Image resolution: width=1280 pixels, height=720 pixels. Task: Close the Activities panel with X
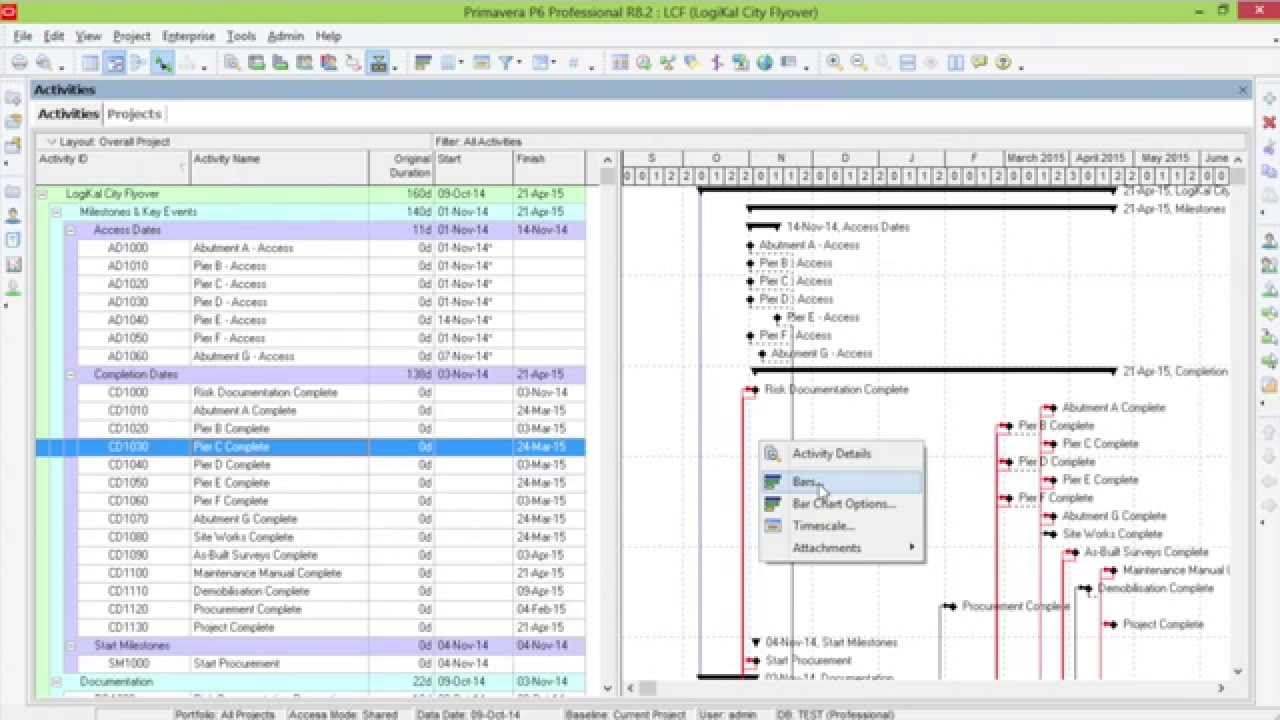[x=1243, y=90]
